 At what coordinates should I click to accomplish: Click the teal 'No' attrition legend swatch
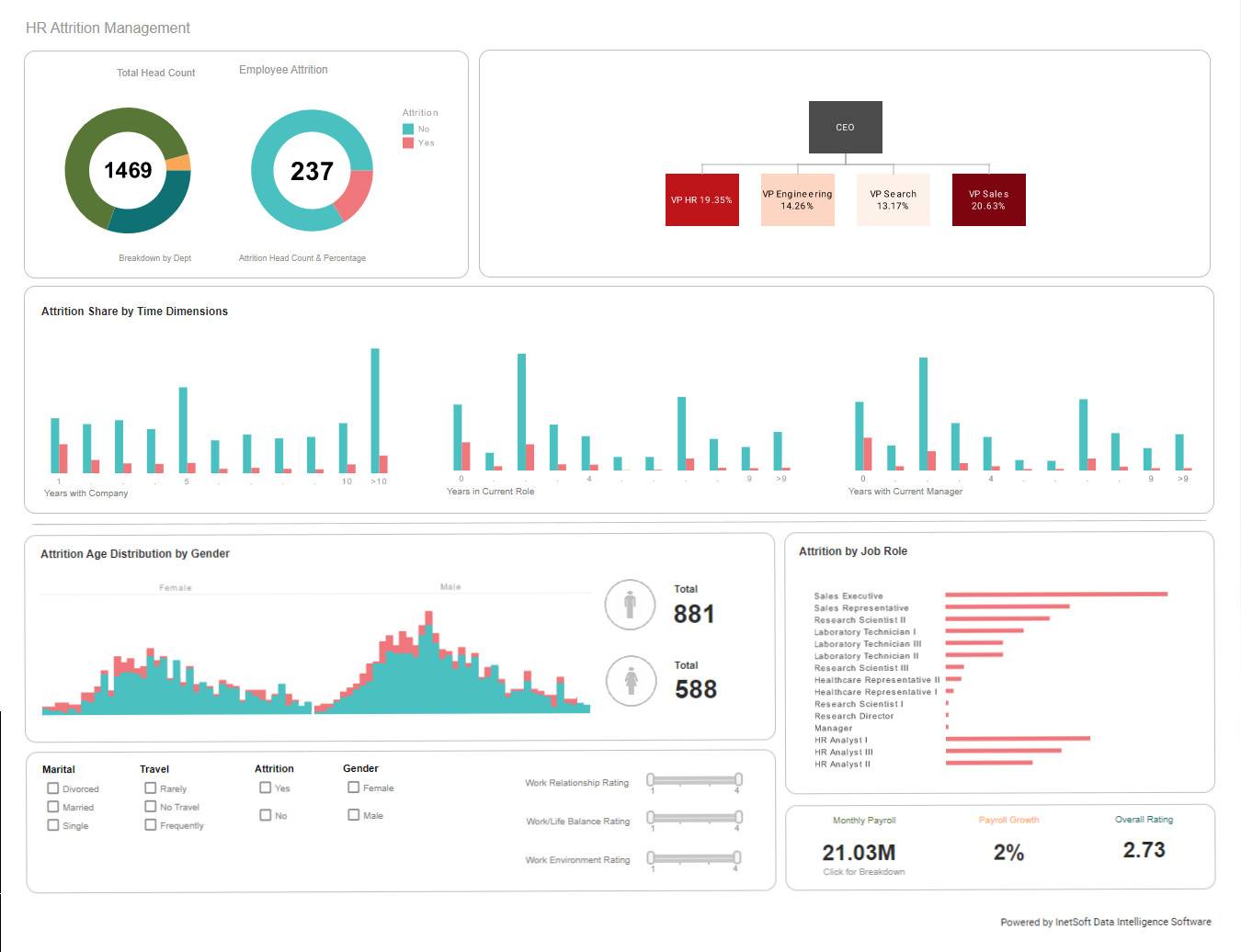[408, 129]
